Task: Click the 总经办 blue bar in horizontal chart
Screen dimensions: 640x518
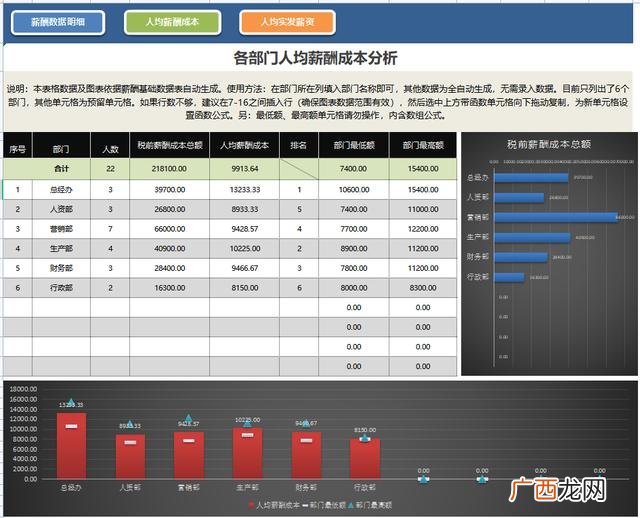Action: pos(531,178)
